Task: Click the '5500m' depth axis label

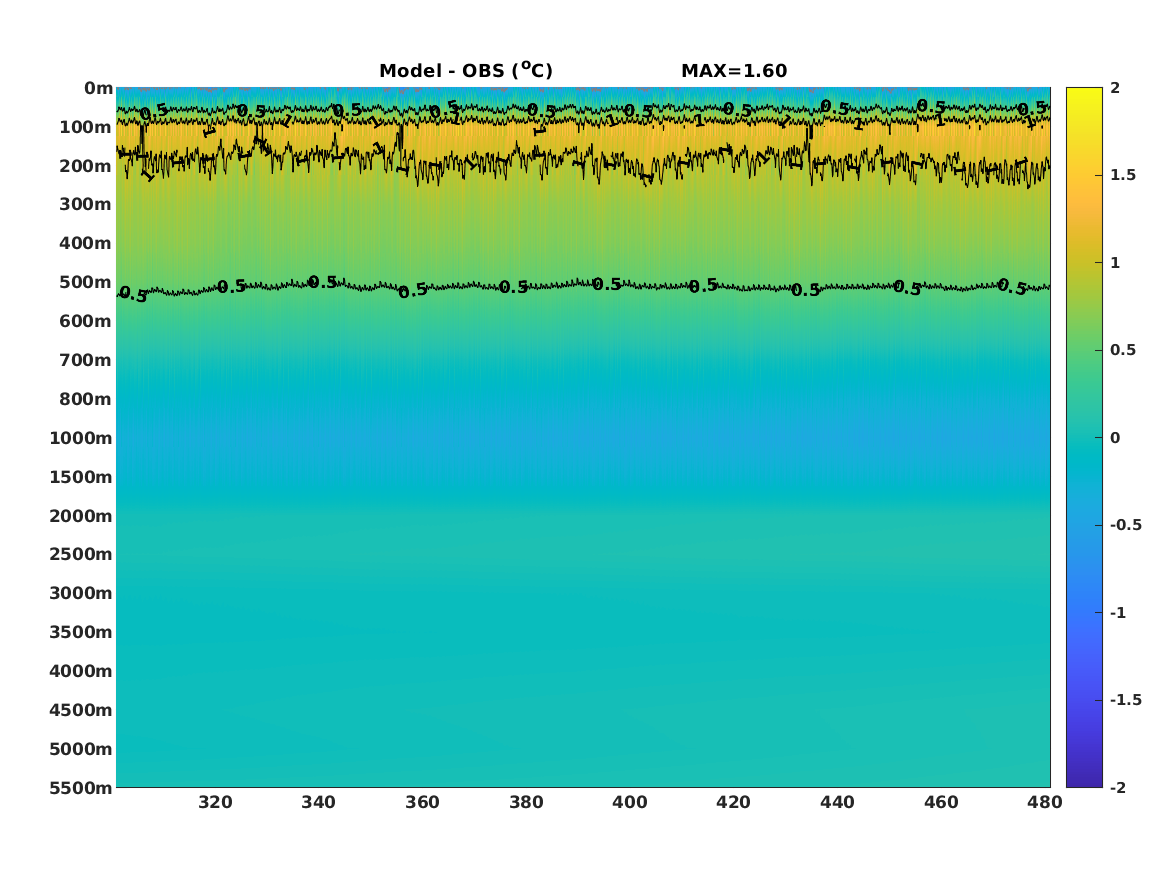Action: [81, 788]
